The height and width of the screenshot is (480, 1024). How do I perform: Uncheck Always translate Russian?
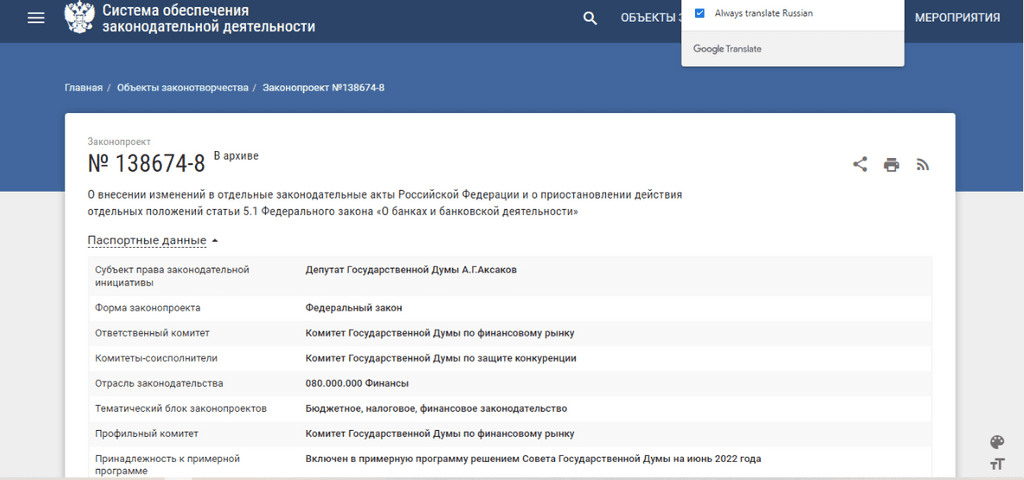[x=699, y=13]
